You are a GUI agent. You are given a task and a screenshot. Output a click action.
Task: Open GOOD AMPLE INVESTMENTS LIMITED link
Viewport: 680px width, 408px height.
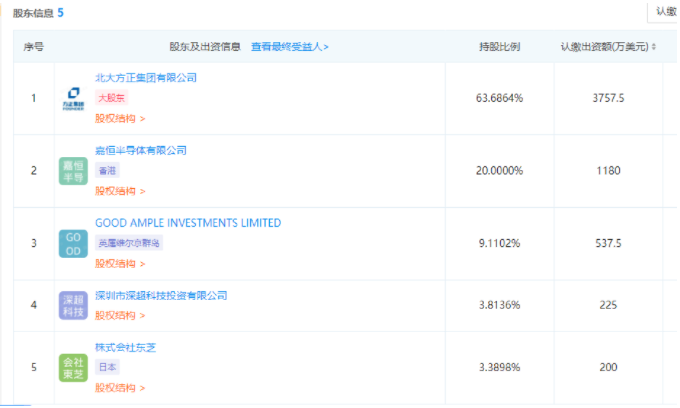coord(188,223)
